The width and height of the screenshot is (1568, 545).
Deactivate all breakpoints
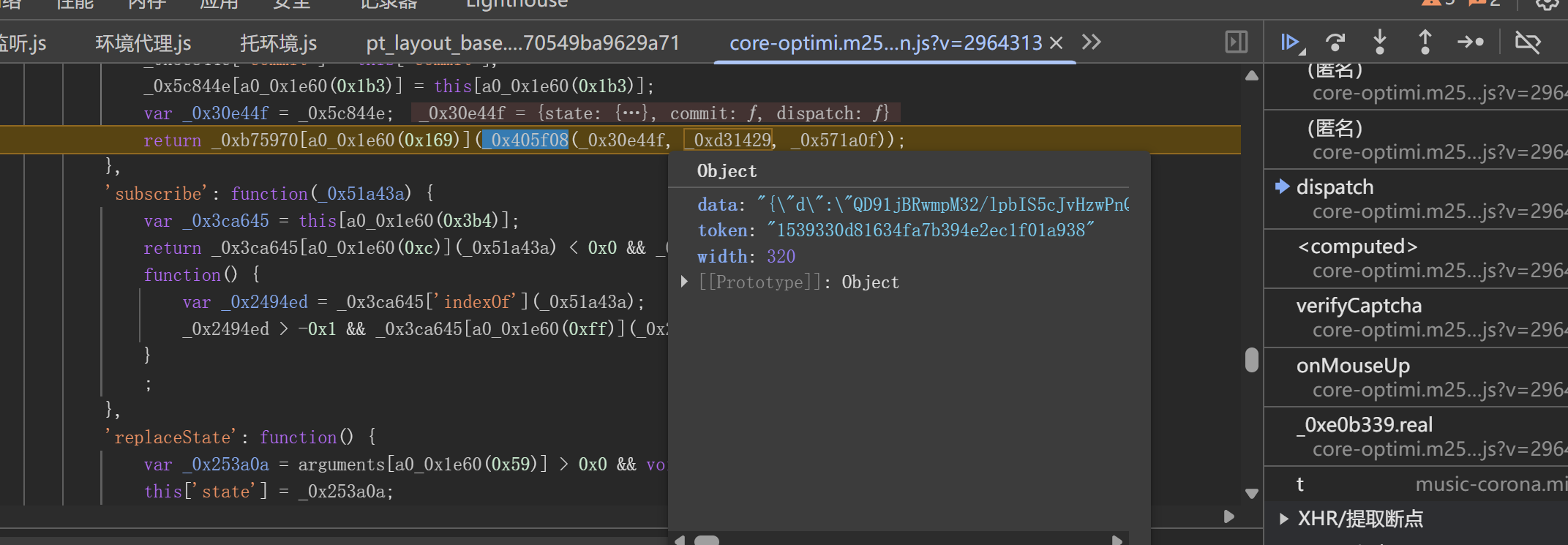tap(1528, 42)
